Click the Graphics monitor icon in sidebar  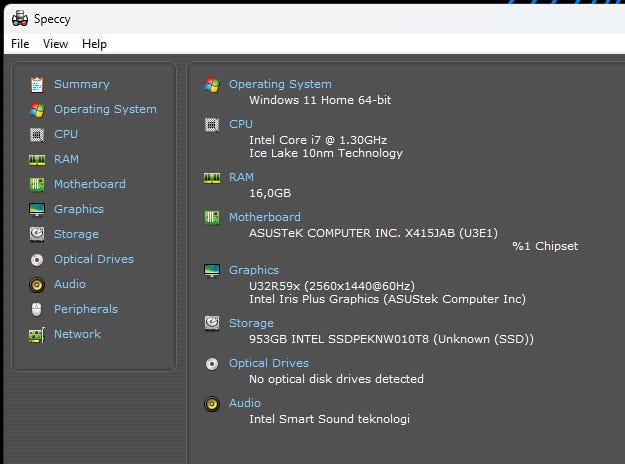pyautogui.click(x=37, y=209)
